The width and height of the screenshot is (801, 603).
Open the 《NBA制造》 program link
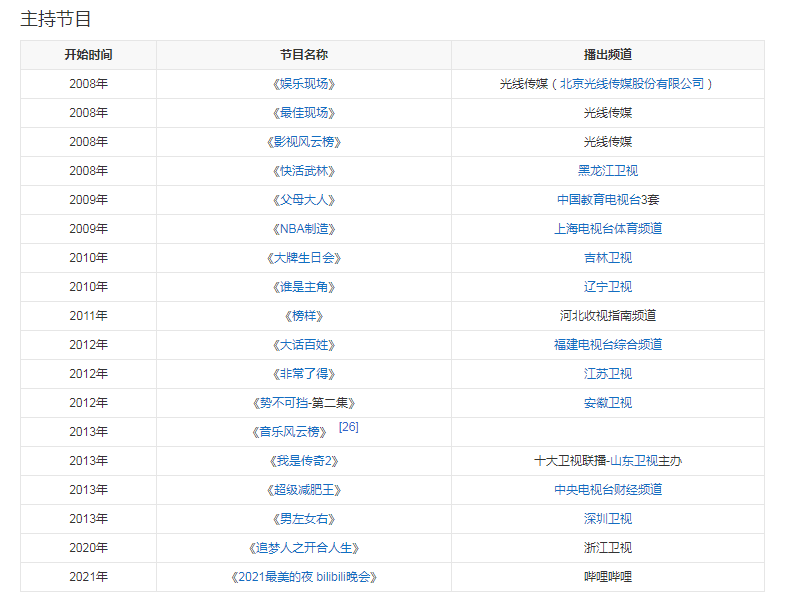pyautogui.click(x=303, y=229)
